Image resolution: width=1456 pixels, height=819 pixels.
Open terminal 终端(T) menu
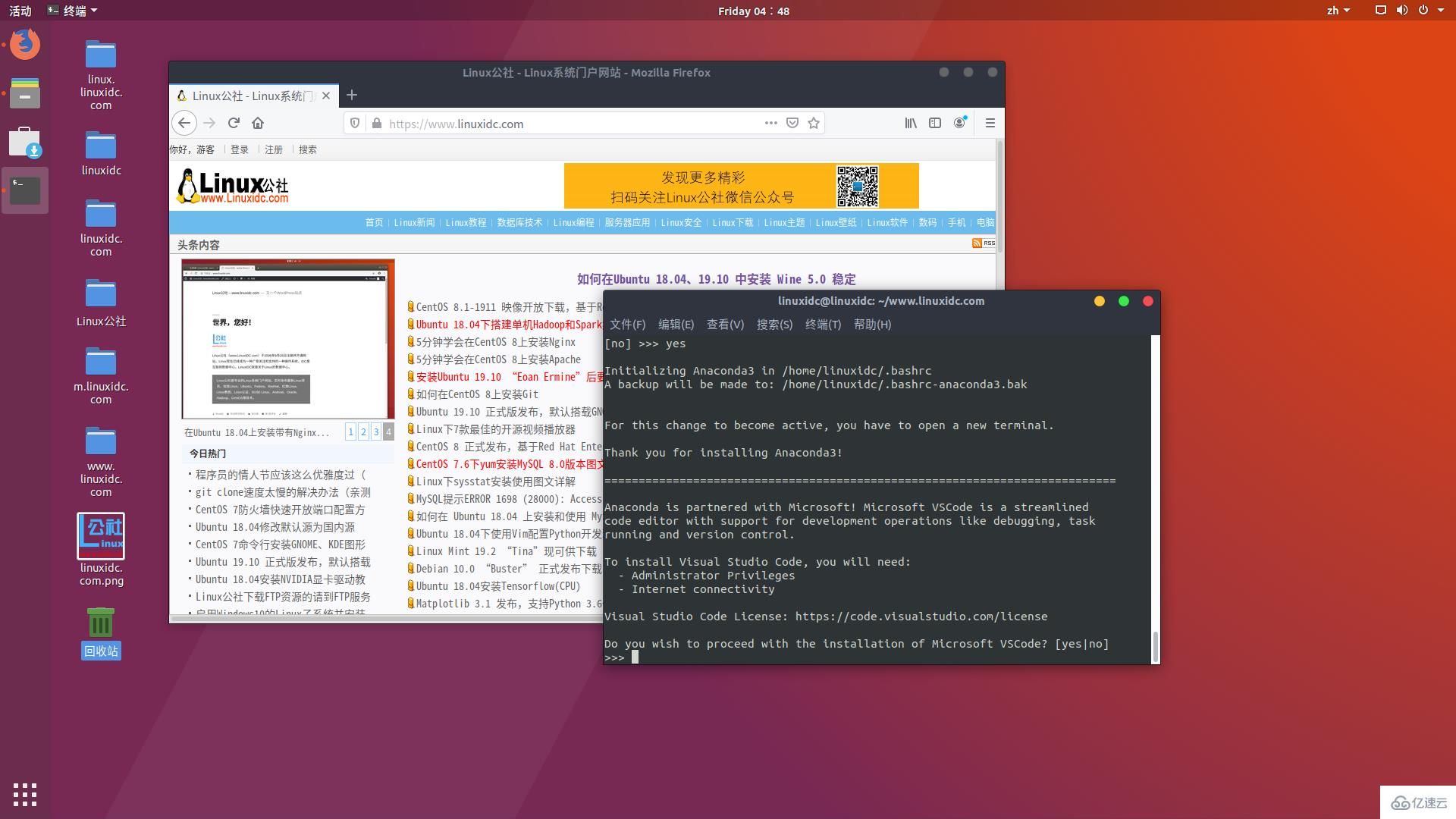(823, 324)
